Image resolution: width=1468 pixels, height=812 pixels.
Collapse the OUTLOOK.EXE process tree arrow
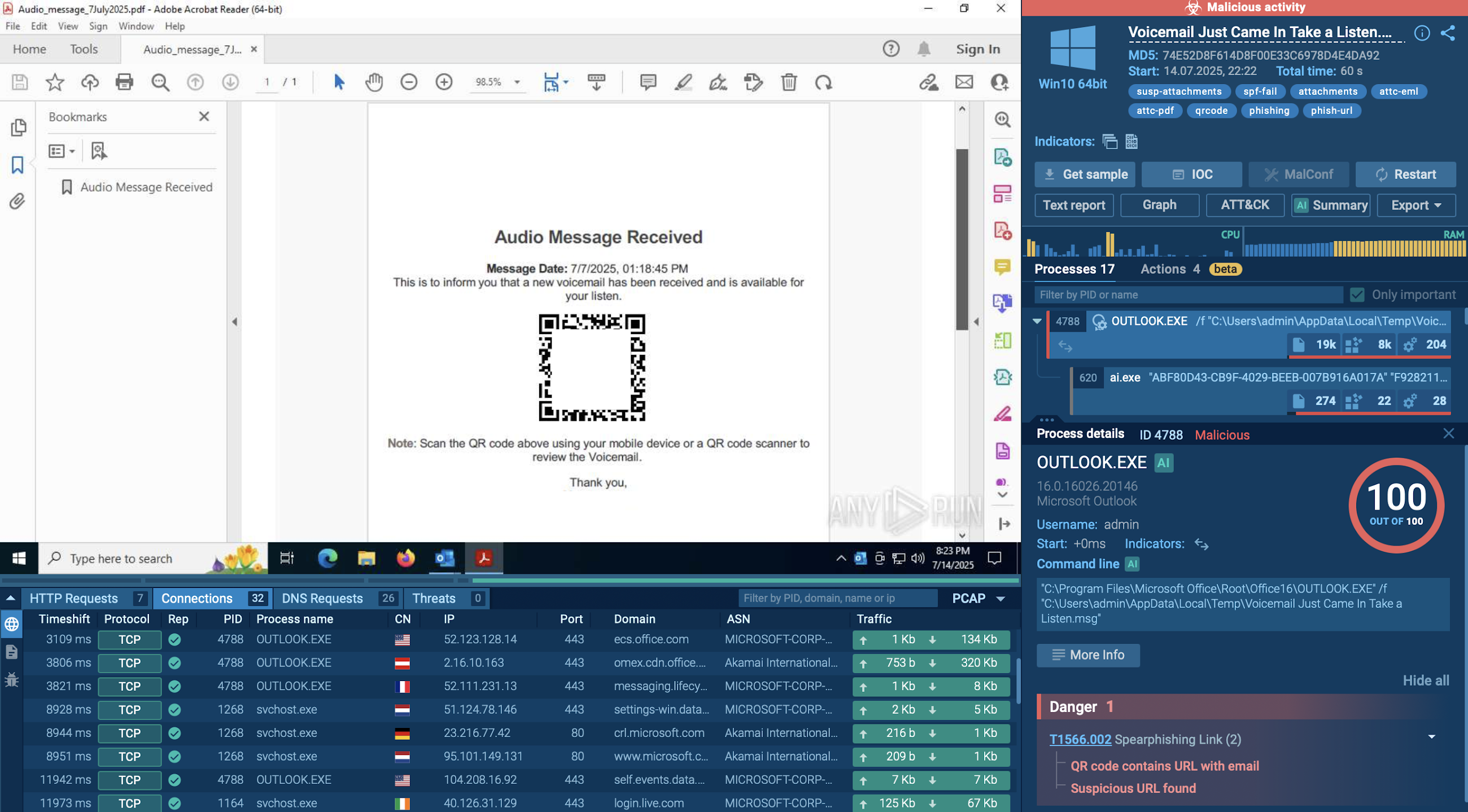click(1037, 321)
